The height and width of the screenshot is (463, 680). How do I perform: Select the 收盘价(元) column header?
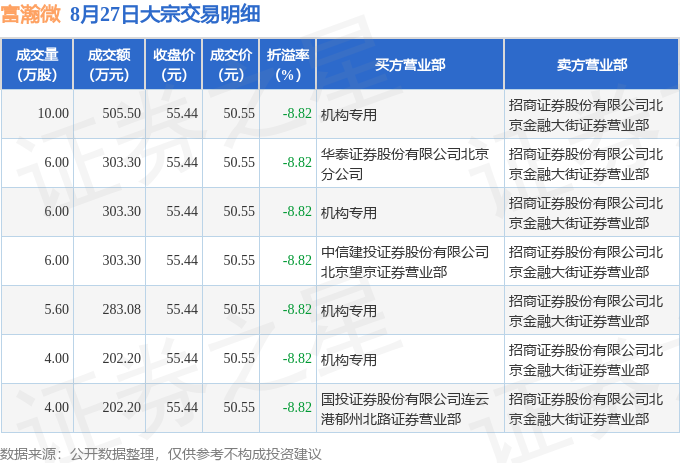coord(173,65)
